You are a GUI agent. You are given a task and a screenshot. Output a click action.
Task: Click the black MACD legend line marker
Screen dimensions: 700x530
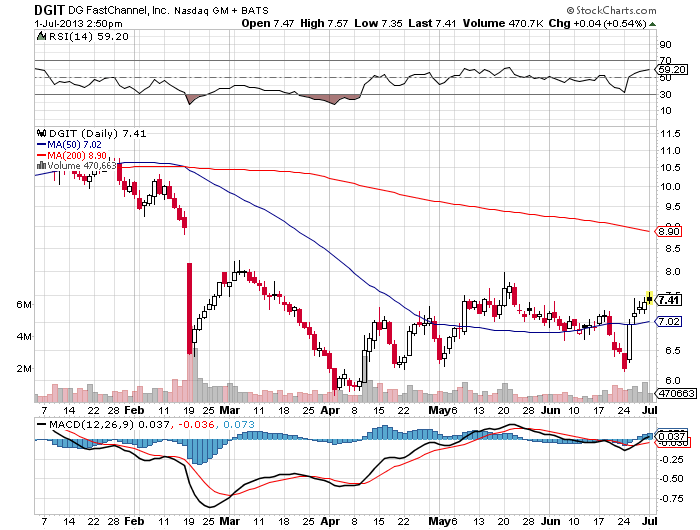pos(42,425)
